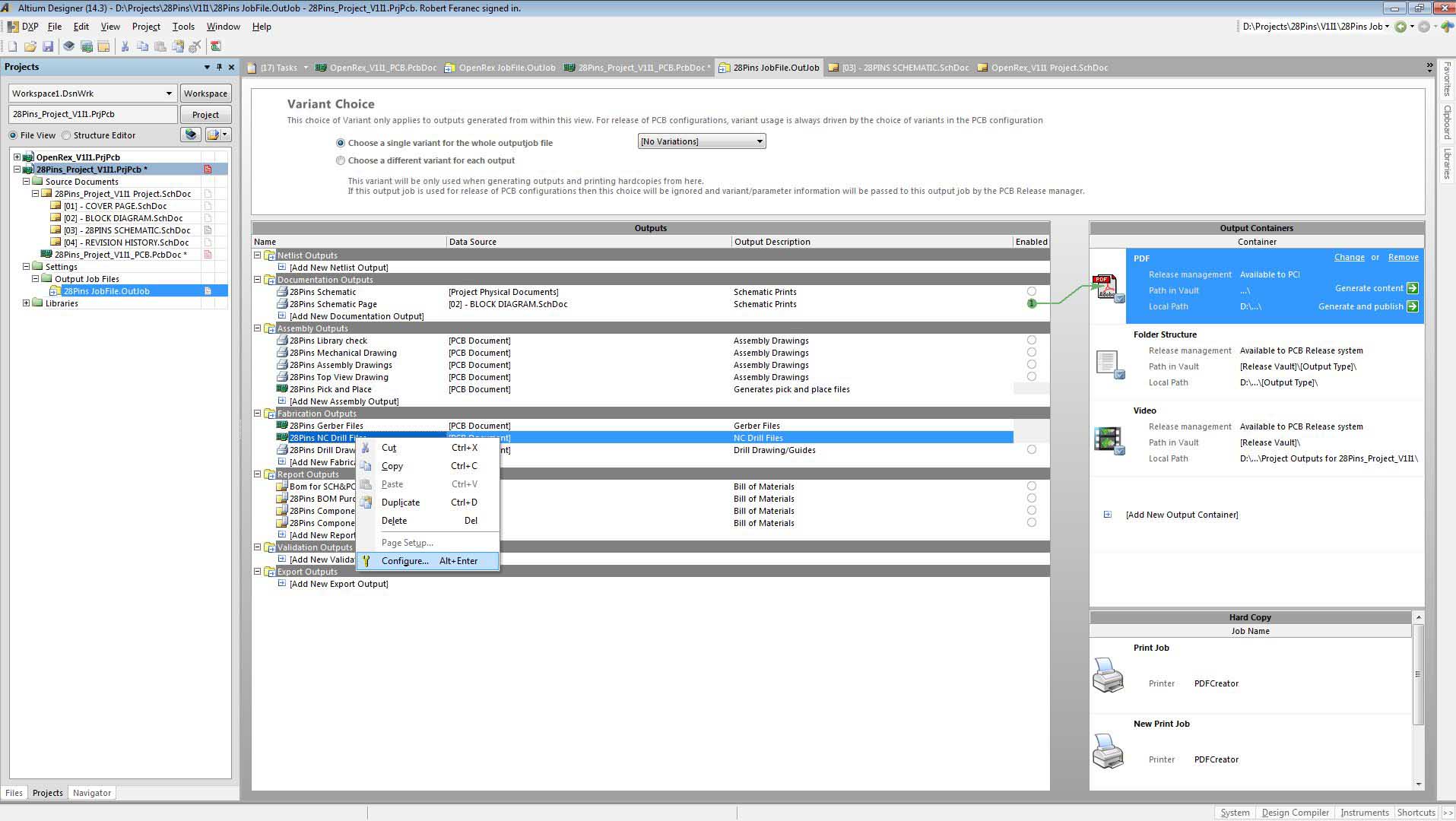Choose Configure... from the context menu
The height and width of the screenshot is (821, 1456).
tap(404, 561)
